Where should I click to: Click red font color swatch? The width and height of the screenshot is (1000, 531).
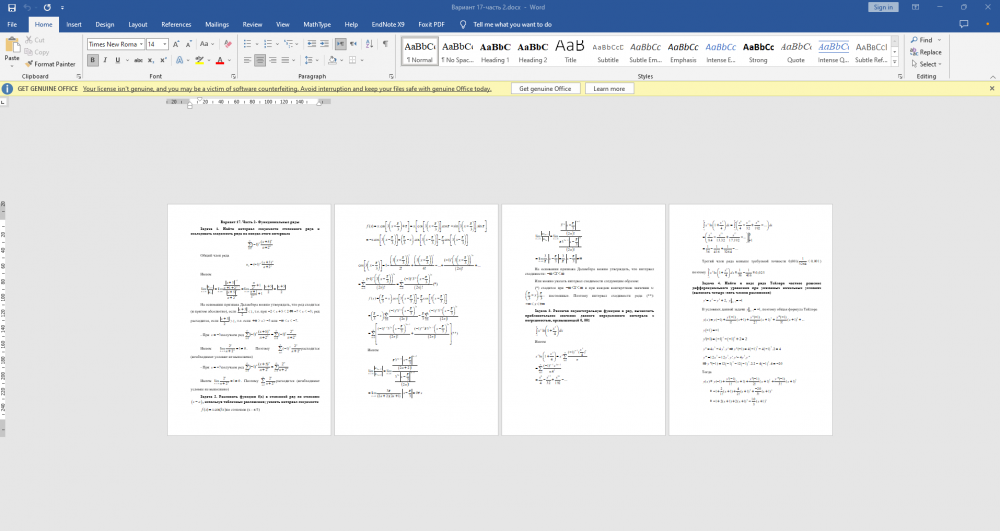pos(220,60)
